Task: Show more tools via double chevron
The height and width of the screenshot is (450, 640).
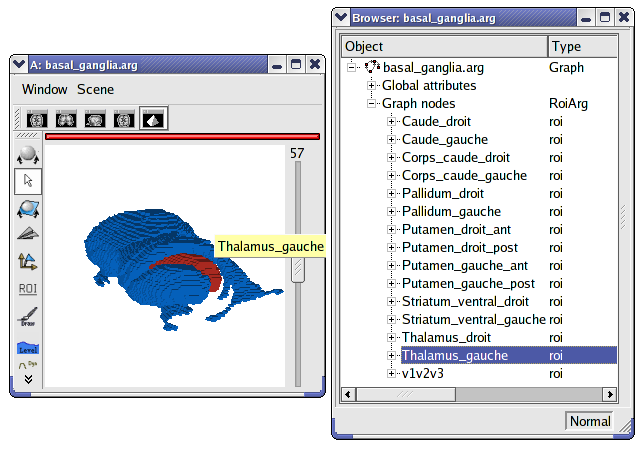Action: pyautogui.click(x=28, y=378)
